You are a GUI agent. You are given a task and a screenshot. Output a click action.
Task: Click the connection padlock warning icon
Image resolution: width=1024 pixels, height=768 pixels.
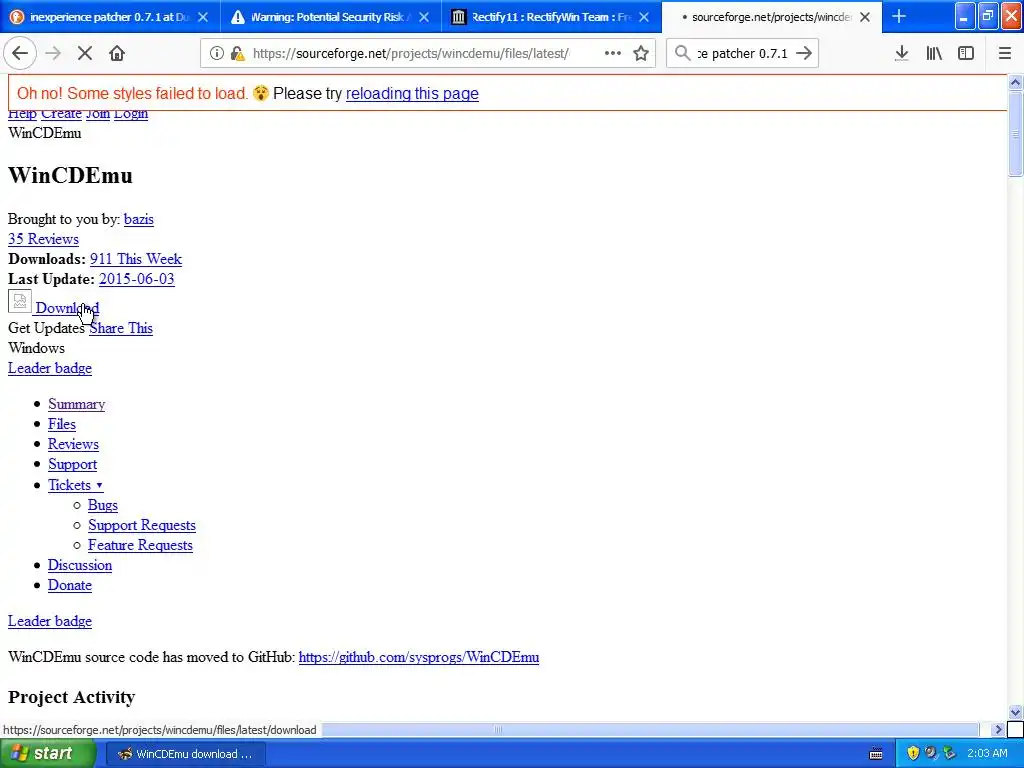point(236,54)
